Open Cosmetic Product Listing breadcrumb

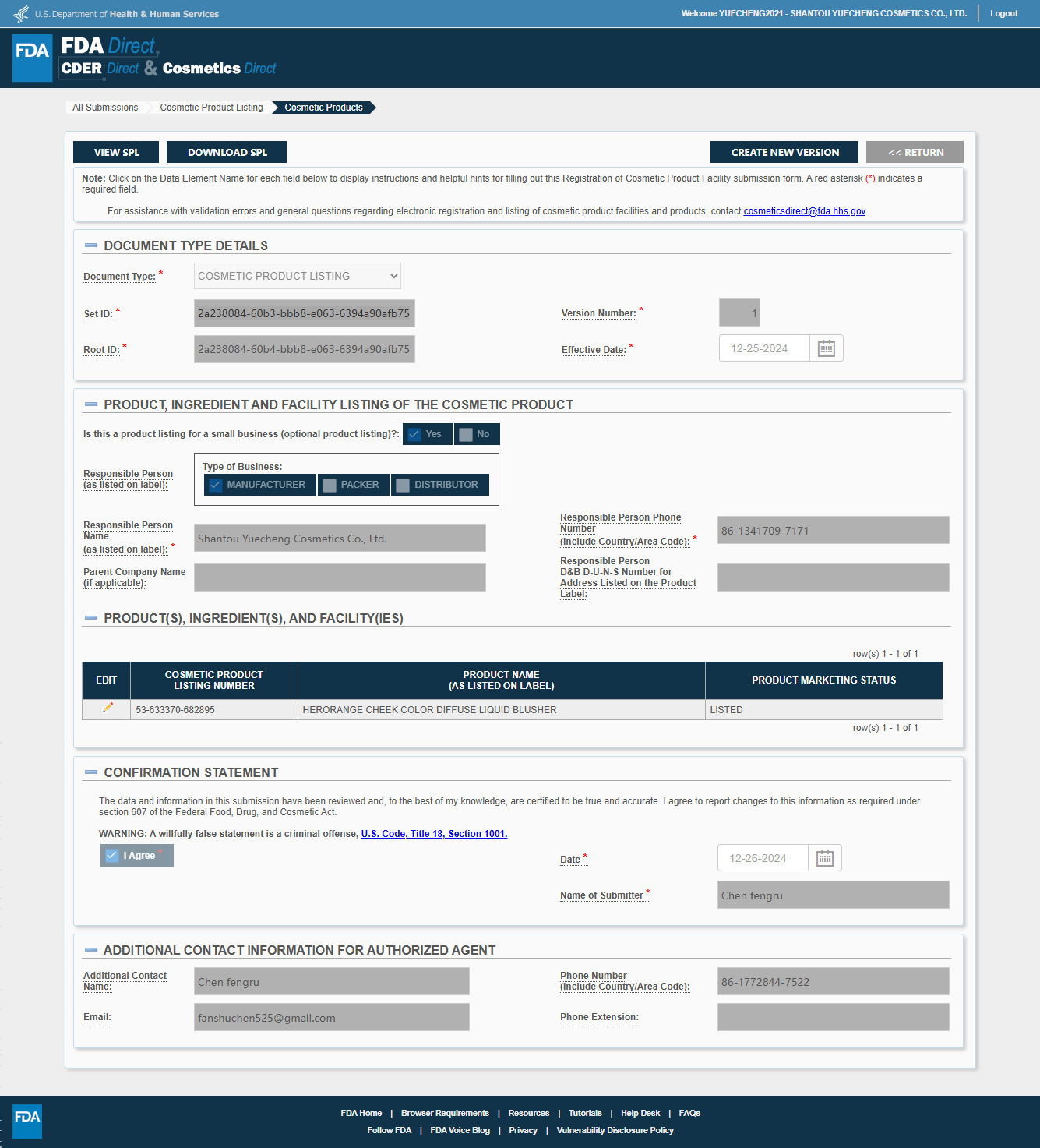tap(211, 108)
